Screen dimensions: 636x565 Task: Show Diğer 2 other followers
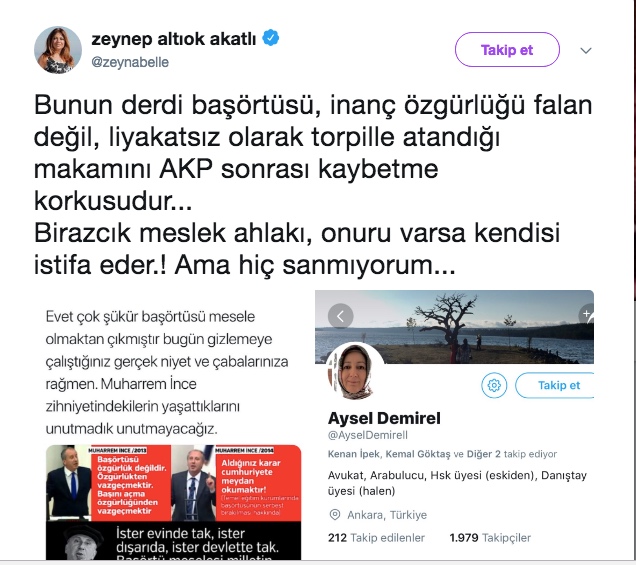click(483, 454)
